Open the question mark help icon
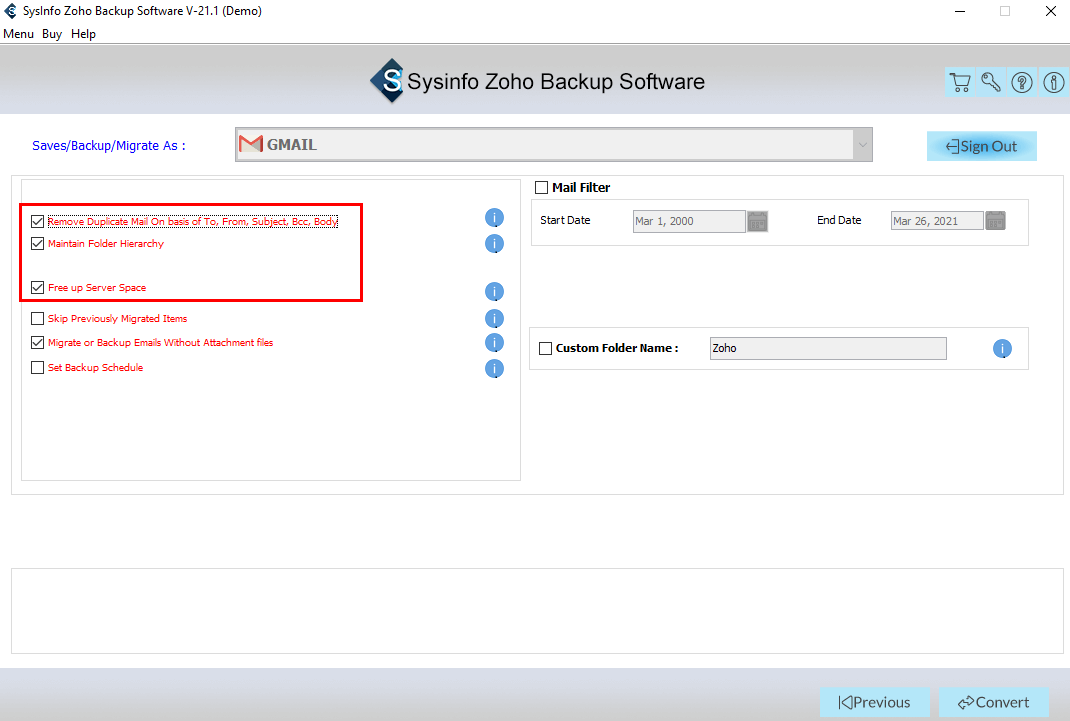This screenshot has width=1070, height=721. pos(1022,83)
